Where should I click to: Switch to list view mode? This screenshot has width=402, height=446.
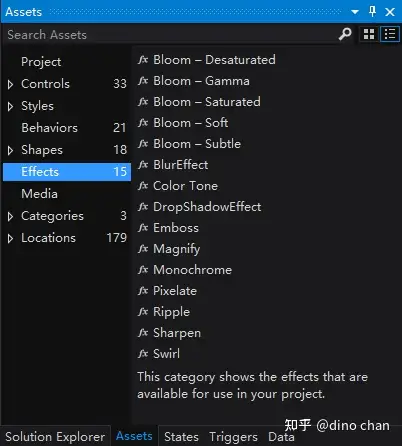pos(390,34)
